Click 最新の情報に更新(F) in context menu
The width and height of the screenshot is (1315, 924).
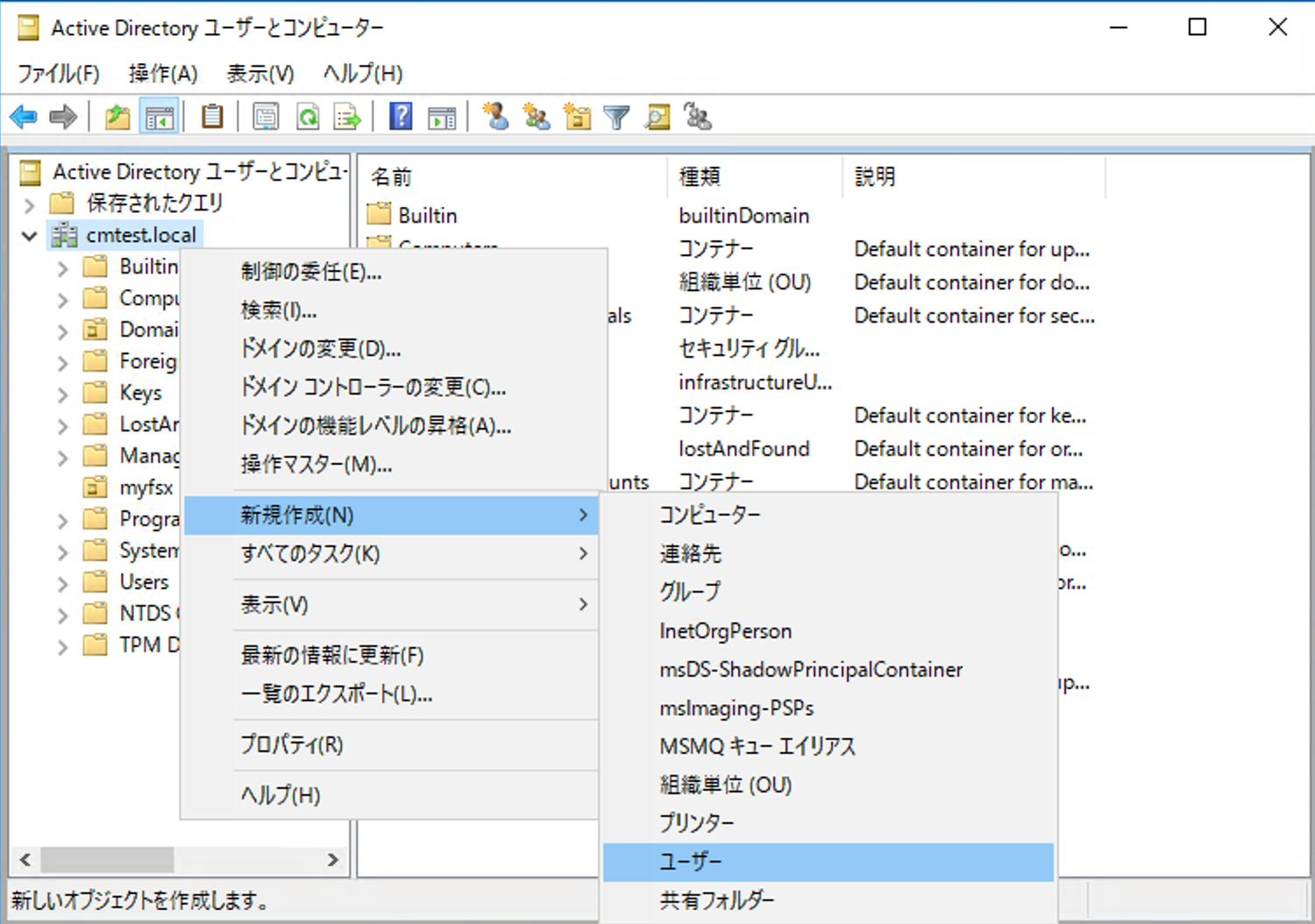pos(390,656)
